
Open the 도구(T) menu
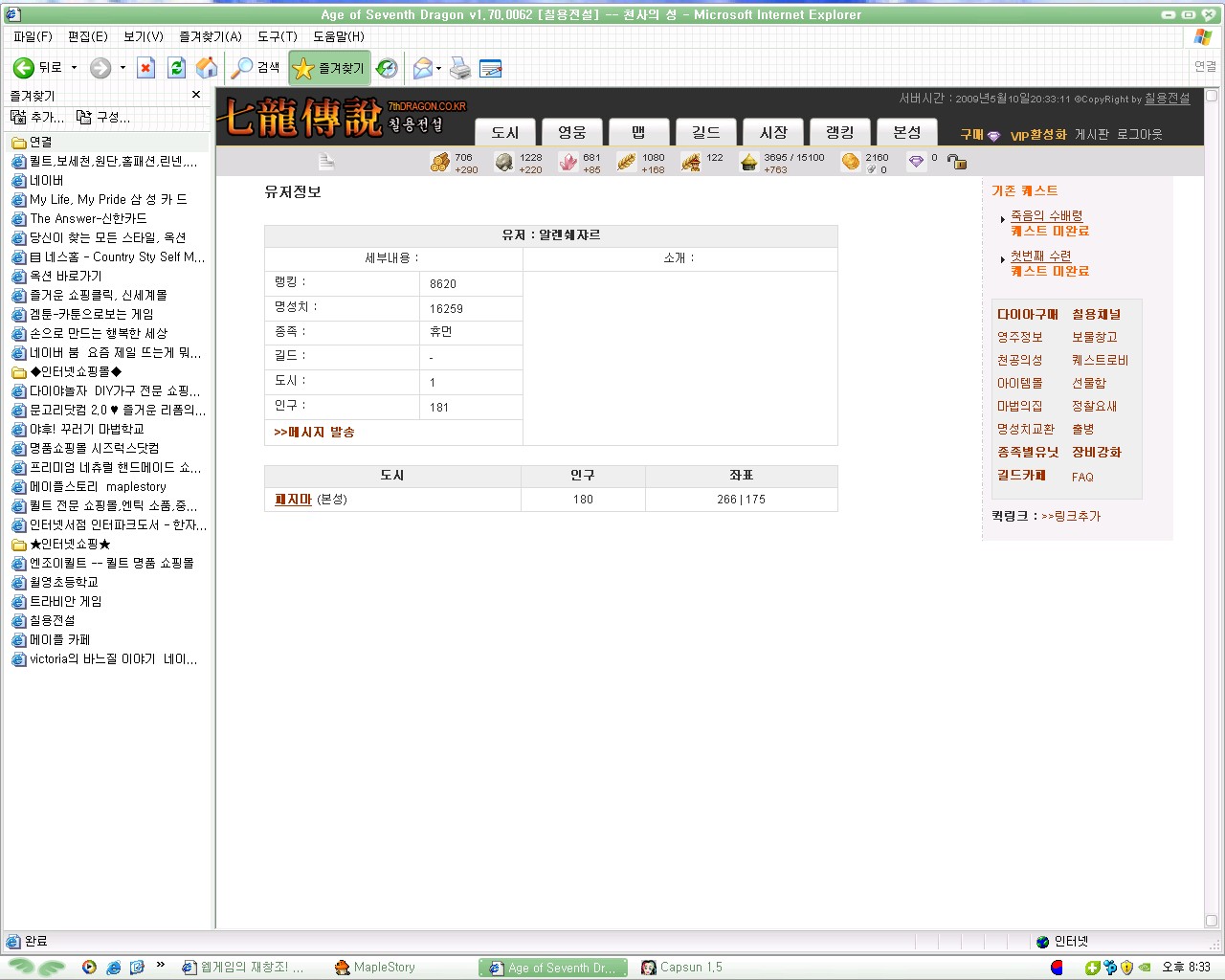pyautogui.click(x=277, y=36)
